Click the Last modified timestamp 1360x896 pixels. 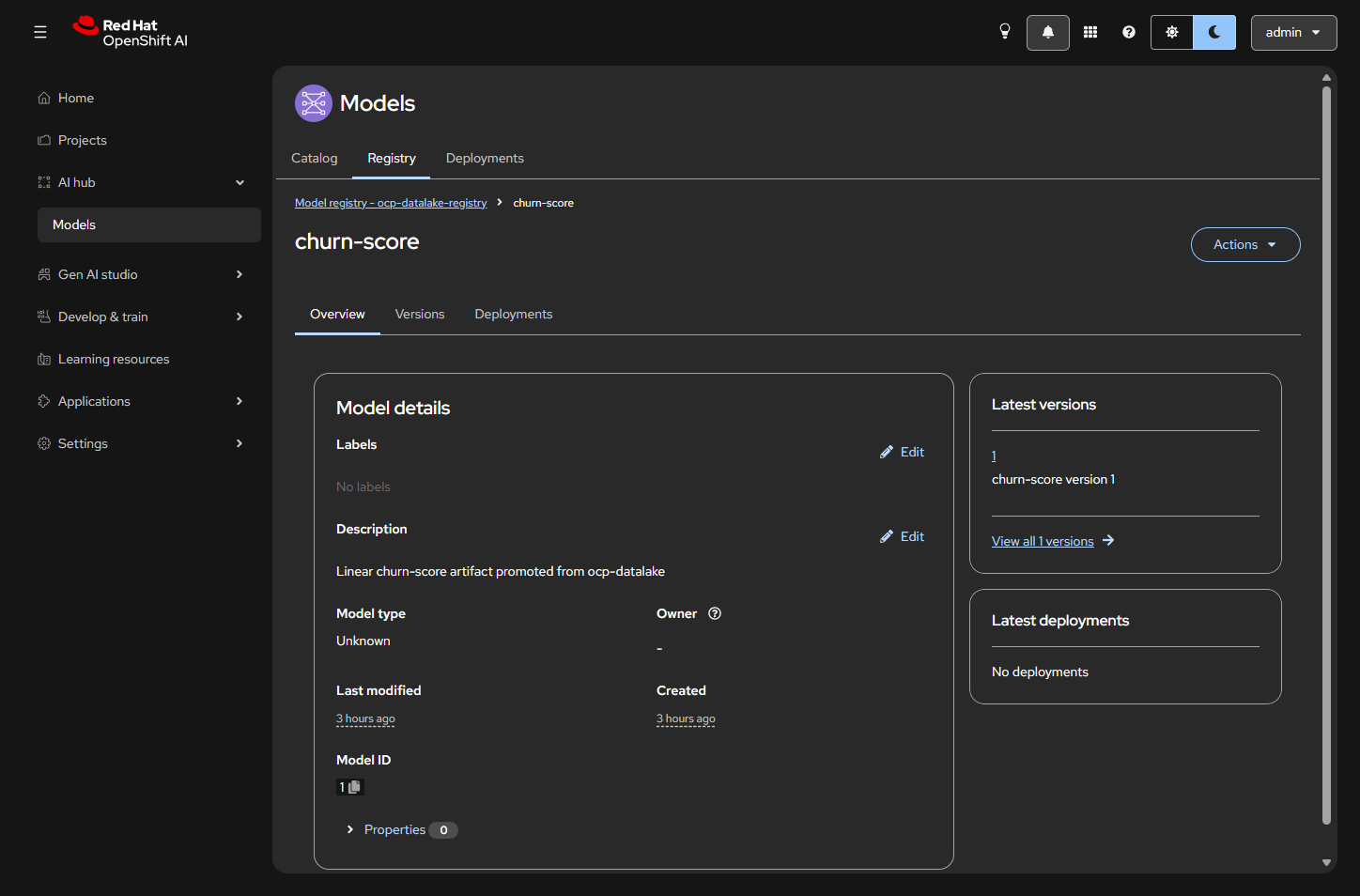click(365, 718)
